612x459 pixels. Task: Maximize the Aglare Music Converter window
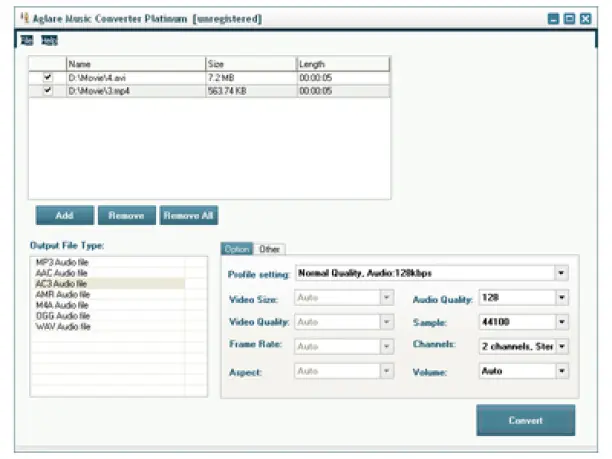coord(569,18)
